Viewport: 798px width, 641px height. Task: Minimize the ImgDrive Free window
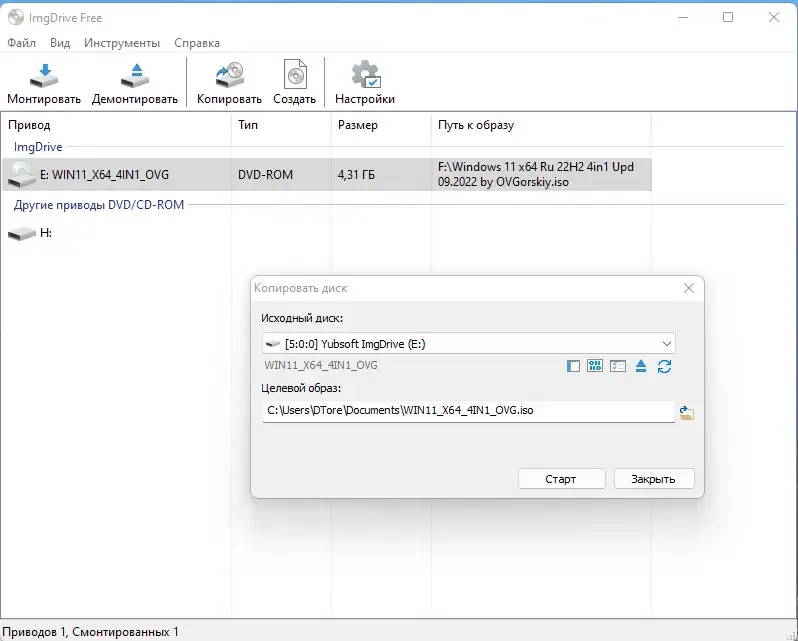[683, 17]
